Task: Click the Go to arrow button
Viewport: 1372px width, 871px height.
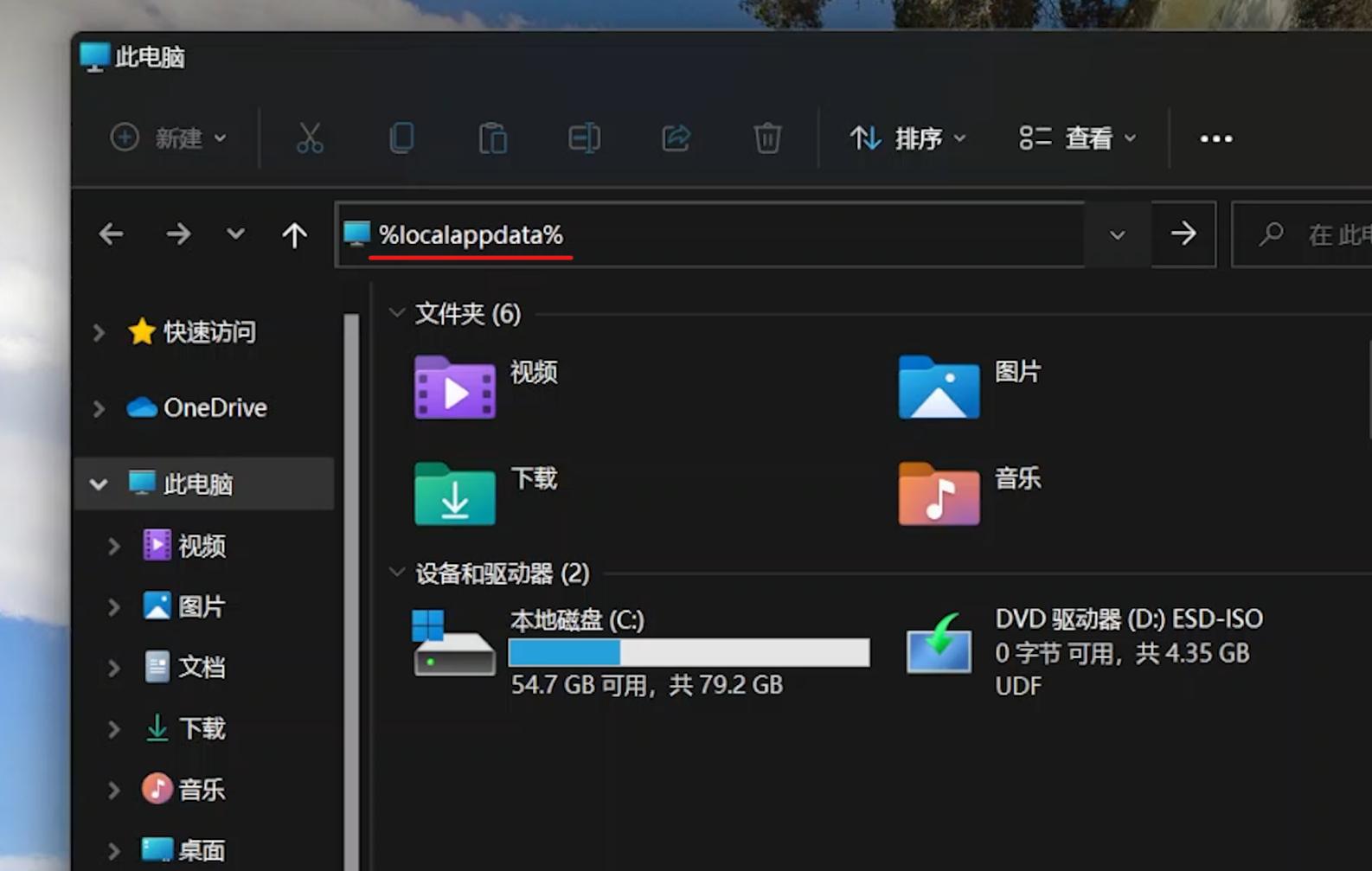Action: coord(1183,234)
